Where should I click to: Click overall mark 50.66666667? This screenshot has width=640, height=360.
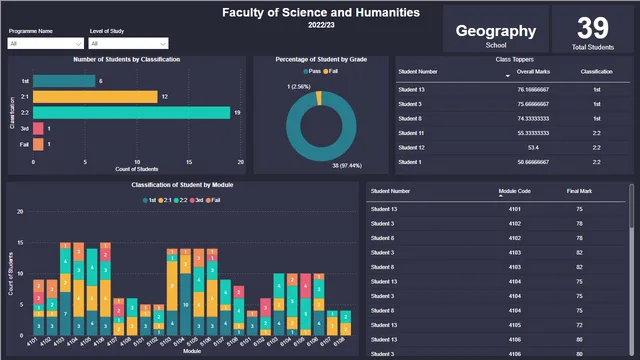(533, 162)
